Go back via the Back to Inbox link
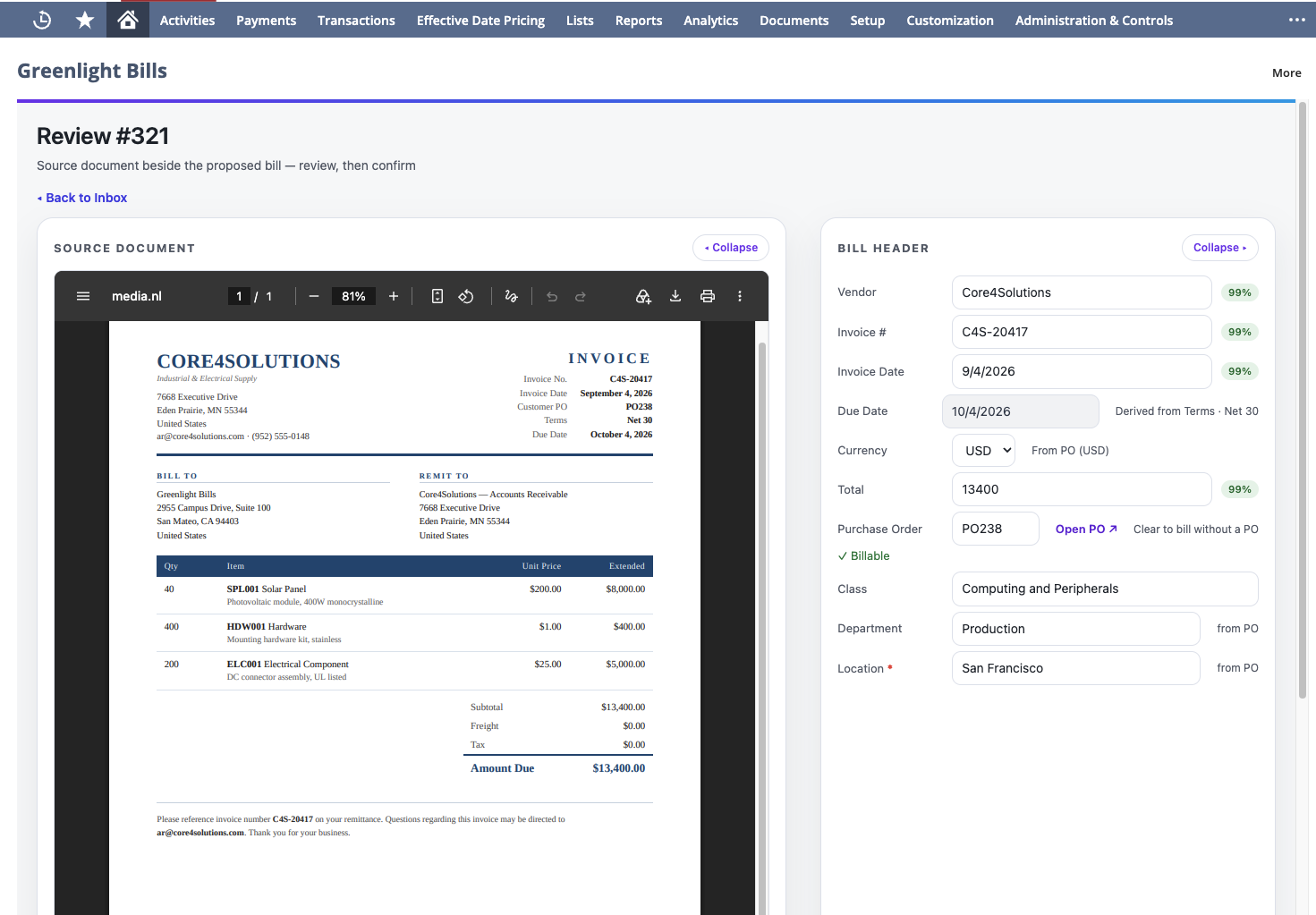 coord(82,198)
